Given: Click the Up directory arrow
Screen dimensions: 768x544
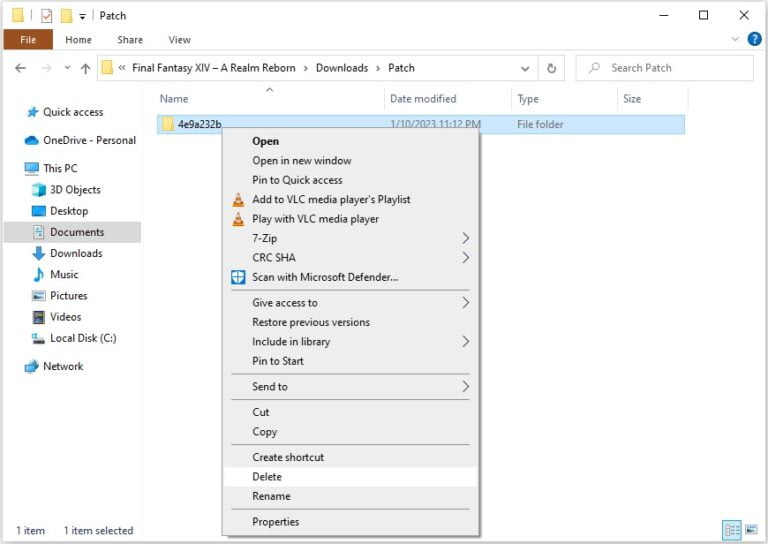Looking at the screenshot, I should (x=84, y=68).
